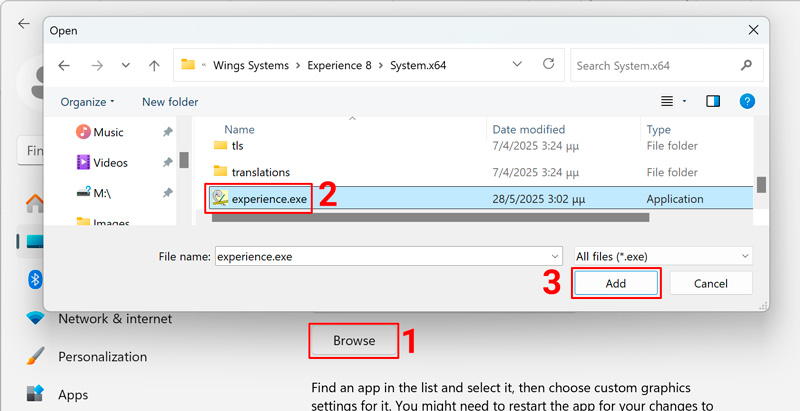Click the Back arrow in Open dialog

pyautogui.click(x=64, y=66)
